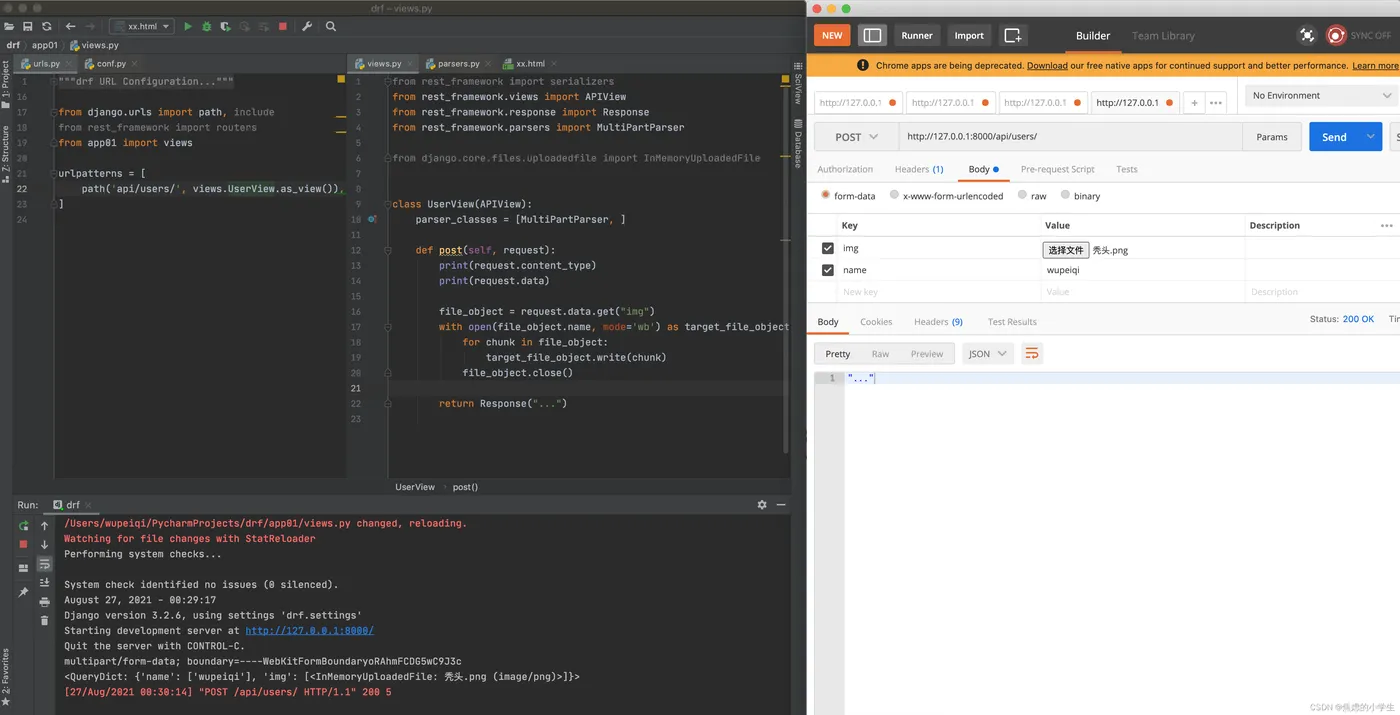Open the 127.0.0.1:8000 link in console
Image resolution: width=1400 pixels, height=715 pixels.
(x=309, y=631)
